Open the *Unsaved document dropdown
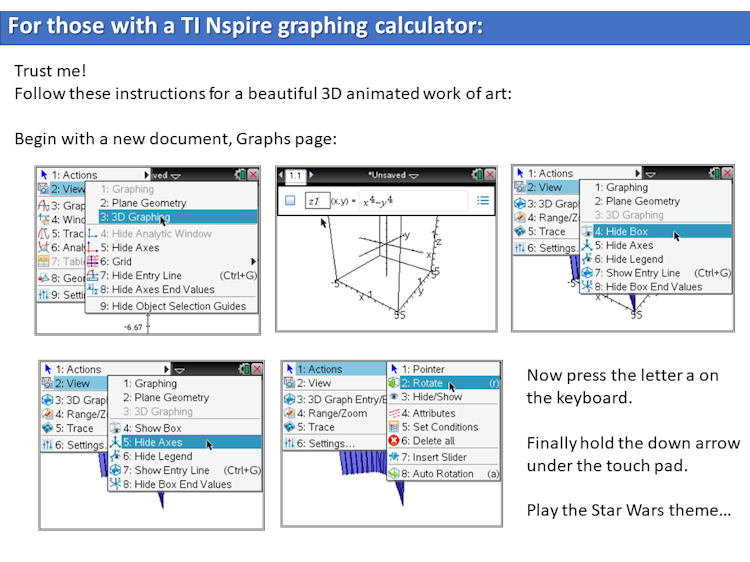 pos(393,175)
